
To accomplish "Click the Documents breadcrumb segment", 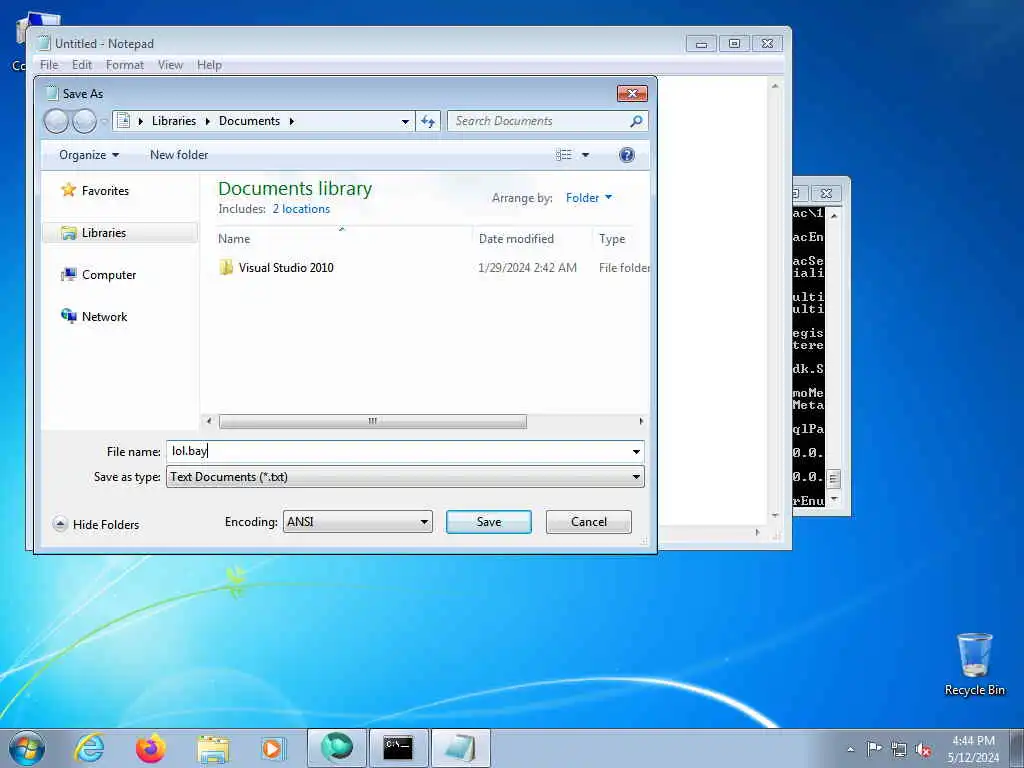I will (249, 121).
